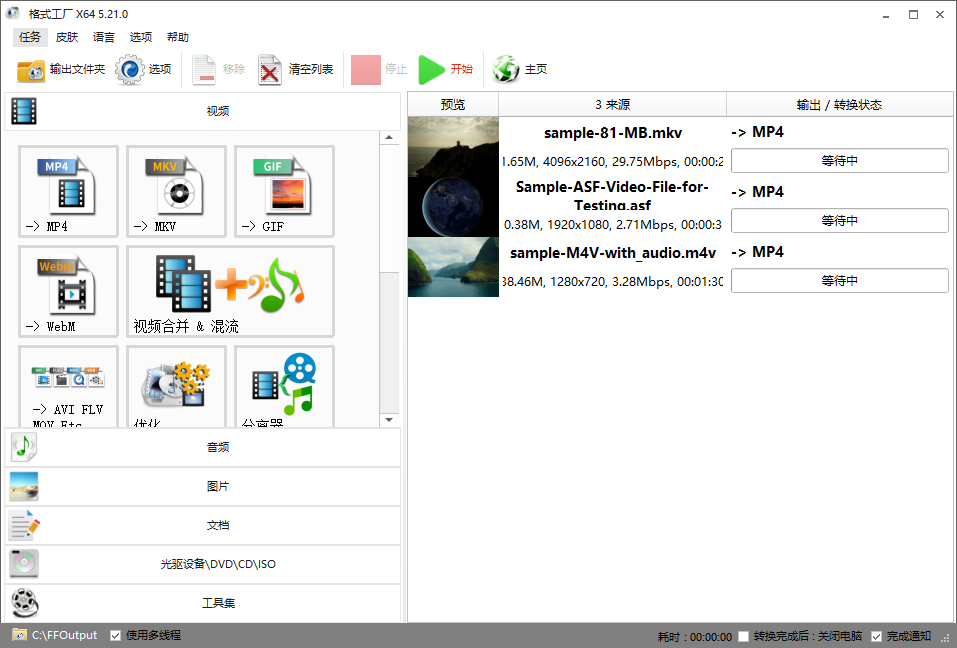Toggle 使用多线程 multithreading checkbox
The width and height of the screenshot is (957, 648).
point(115,635)
